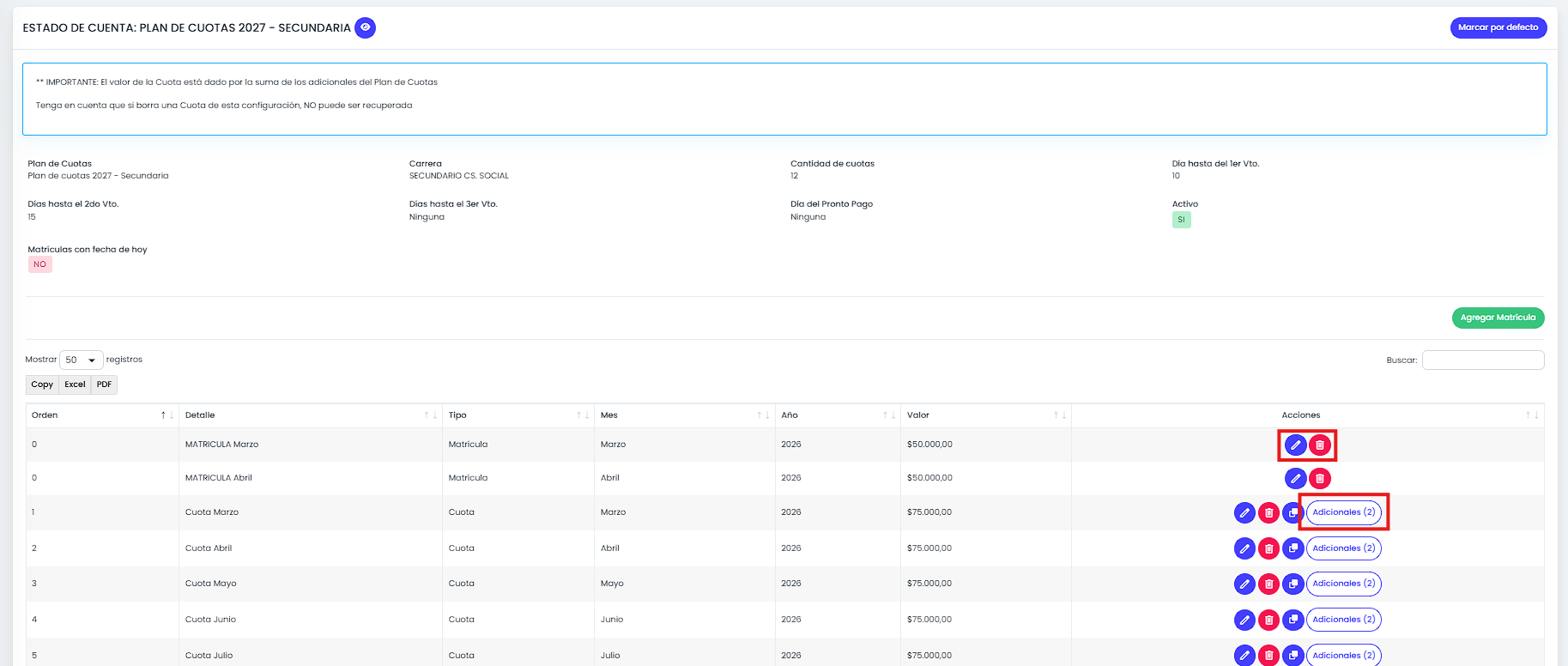Open Adicionales (2) for Cuota Junio

pyautogui.click(x=1344, y=620)
